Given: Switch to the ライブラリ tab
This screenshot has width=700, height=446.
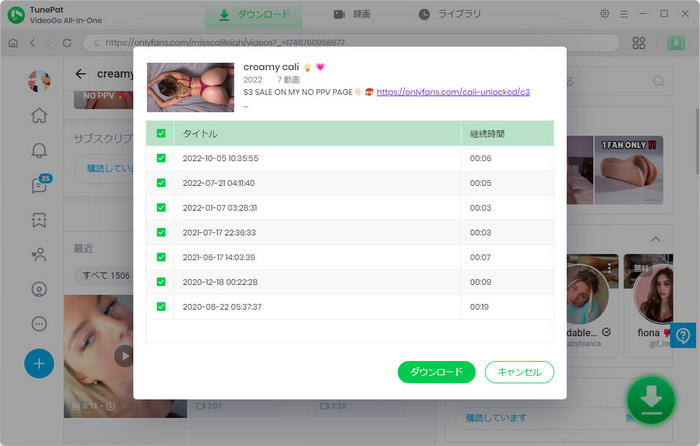Looking at the screenshot, I should pyautogui.click(x=450, y=15).
